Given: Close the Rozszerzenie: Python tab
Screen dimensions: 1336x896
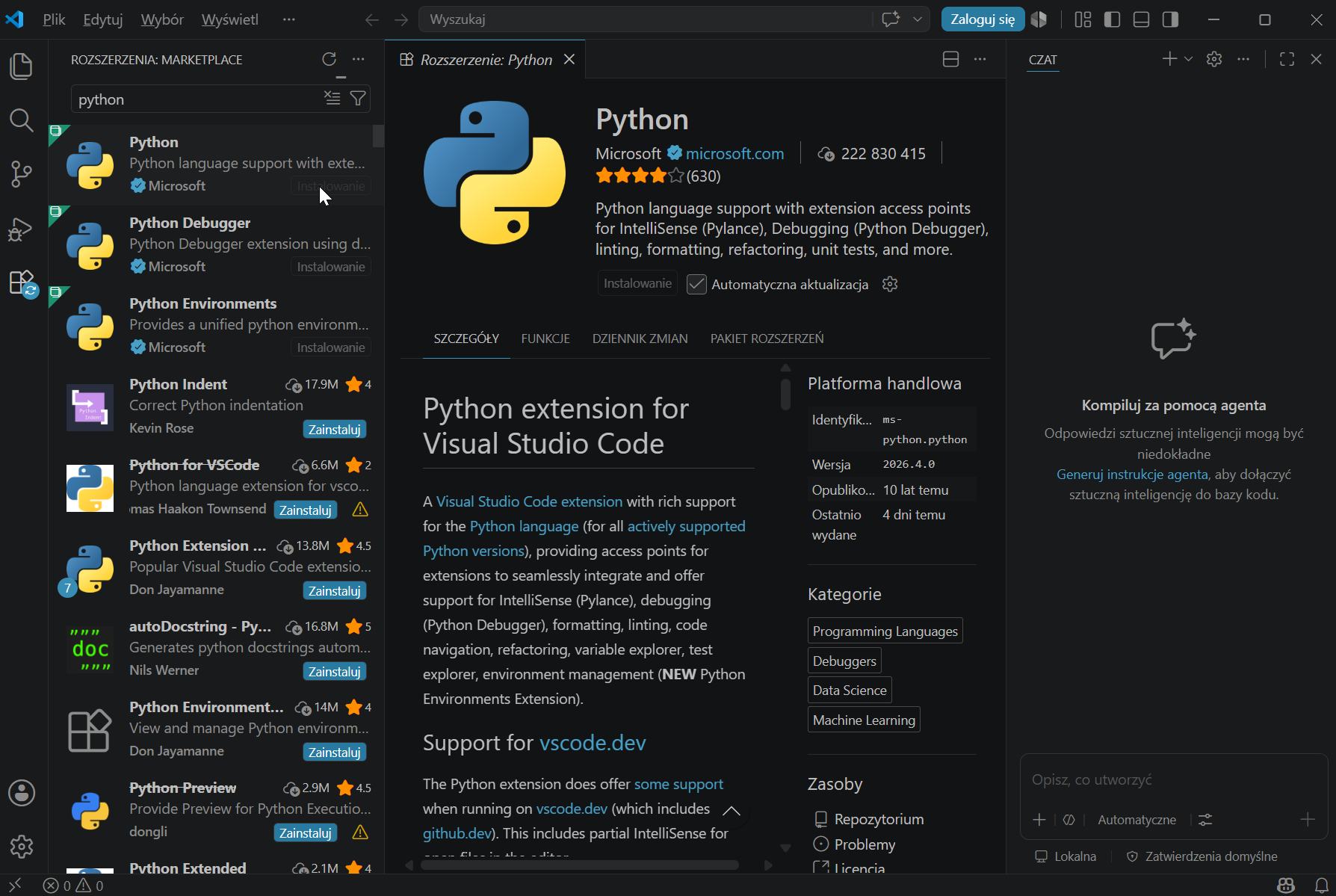Looking at the screenshot, I should (x=569, y=59).
